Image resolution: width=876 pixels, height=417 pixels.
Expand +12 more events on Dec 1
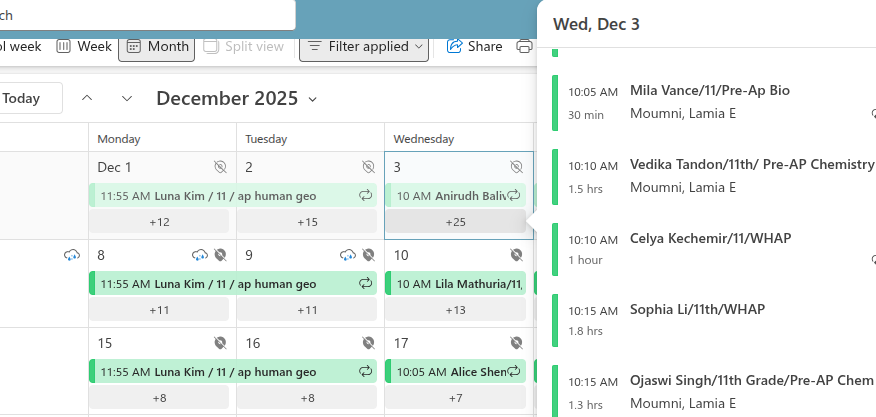click(159, 222)
